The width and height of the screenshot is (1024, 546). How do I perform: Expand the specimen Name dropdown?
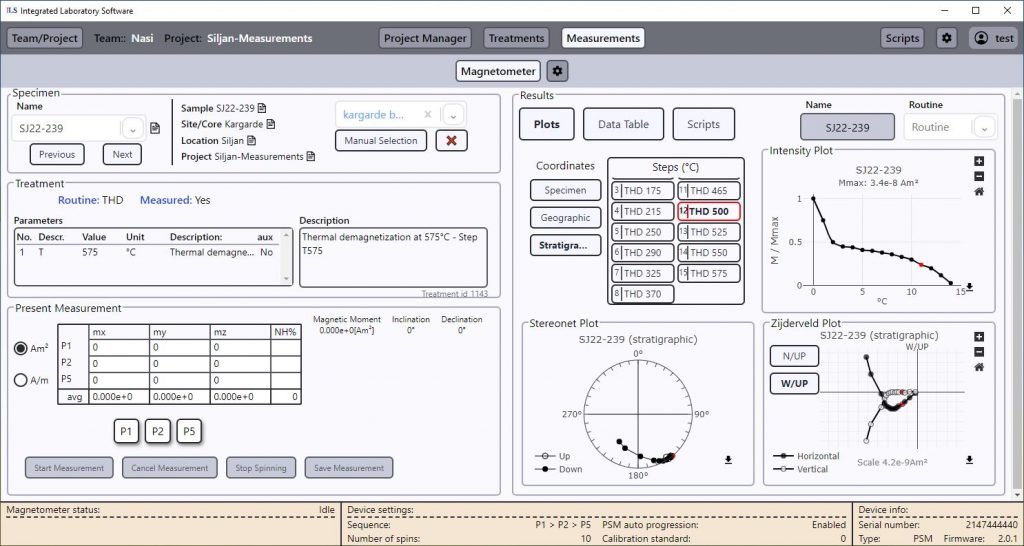132,128
